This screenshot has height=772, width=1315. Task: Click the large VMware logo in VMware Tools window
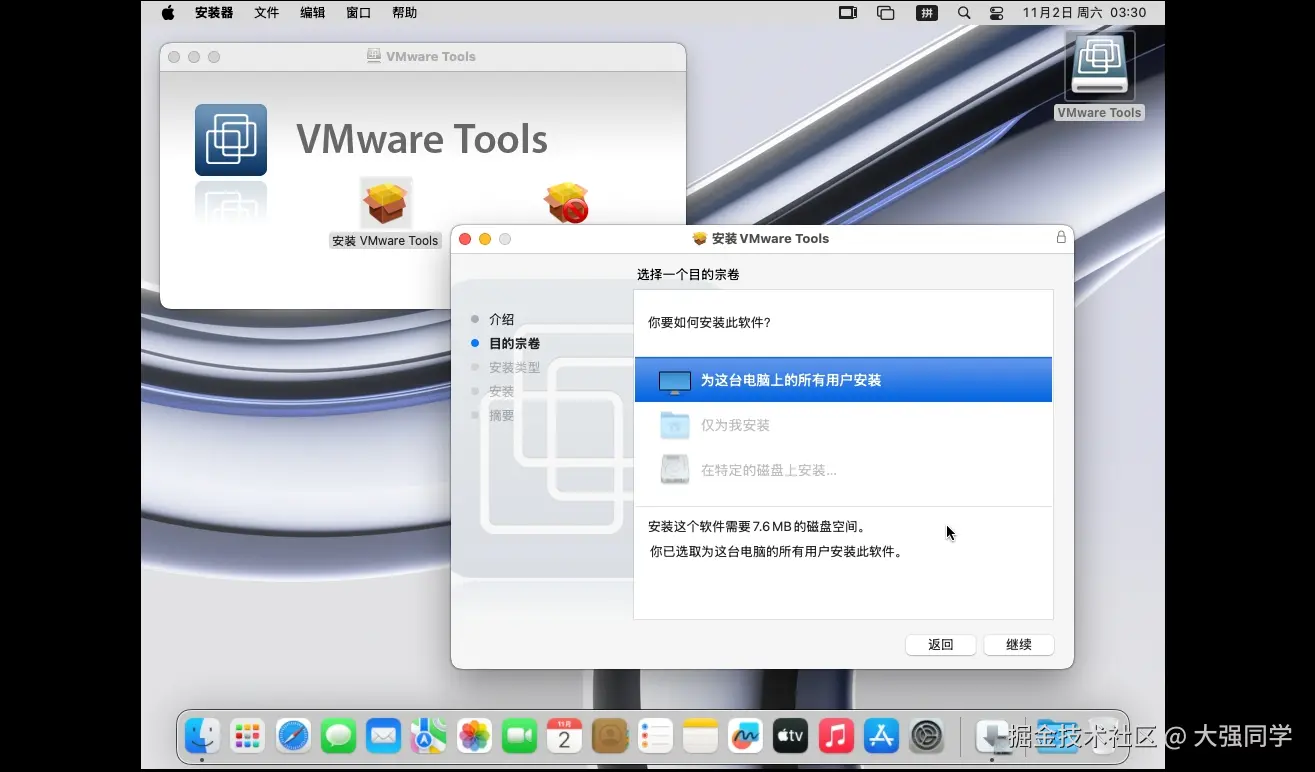[x=231, y=140]
